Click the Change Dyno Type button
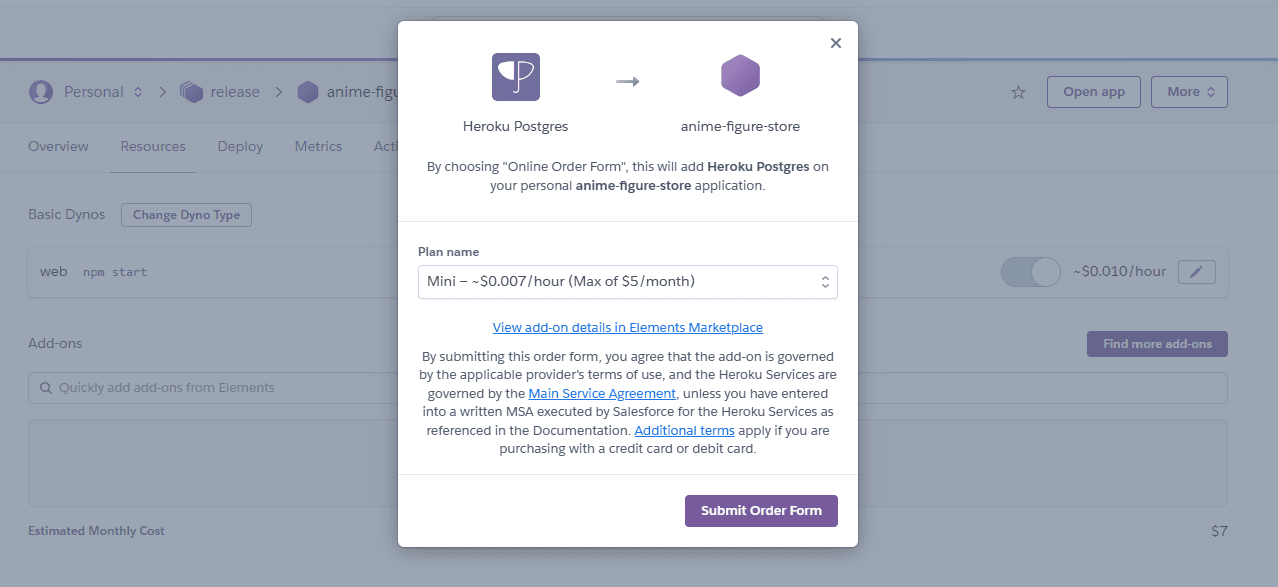This screenshot has width=1278, height=587. (x=186, y=215)
